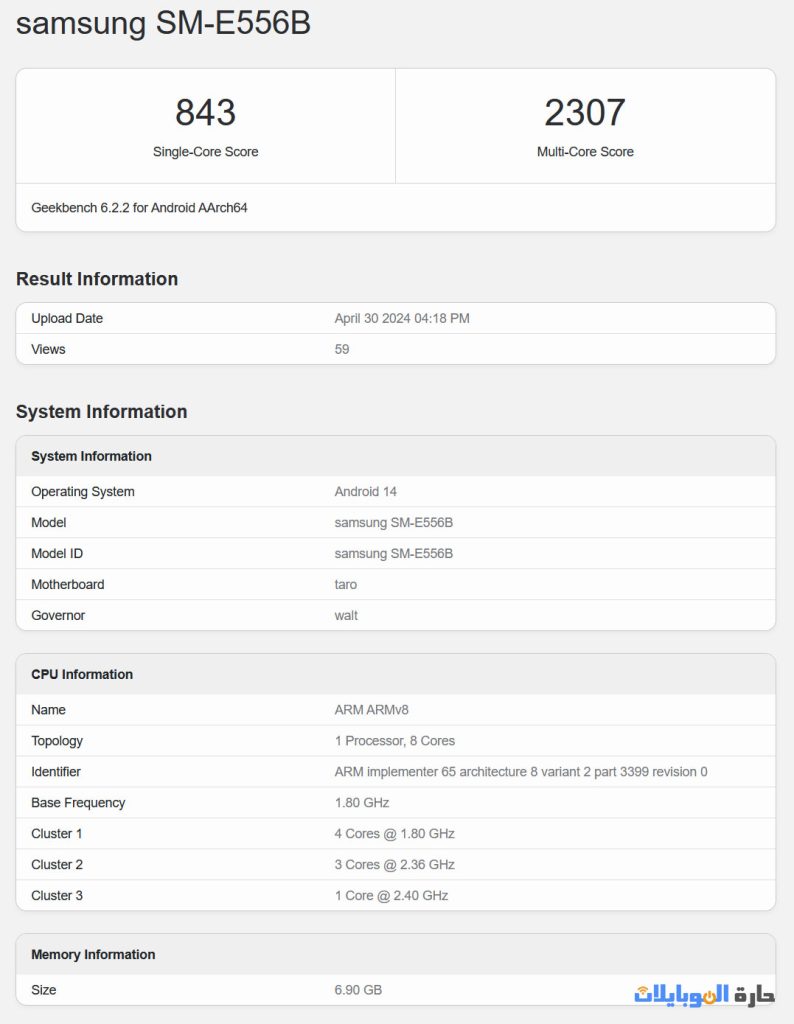The height and width of the screenshot is (1024, 794).
Task: Click the CPU Information table header
Action: [82, 674]
